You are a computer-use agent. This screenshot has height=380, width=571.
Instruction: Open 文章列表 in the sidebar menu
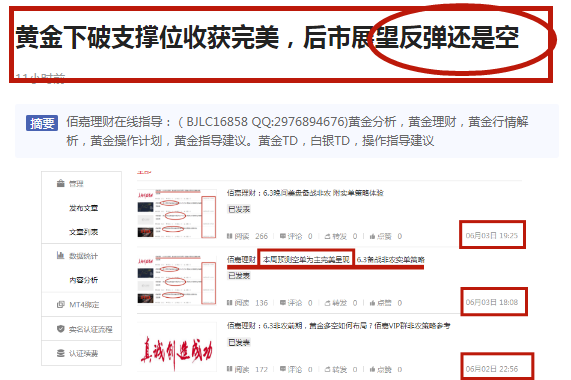83,232
